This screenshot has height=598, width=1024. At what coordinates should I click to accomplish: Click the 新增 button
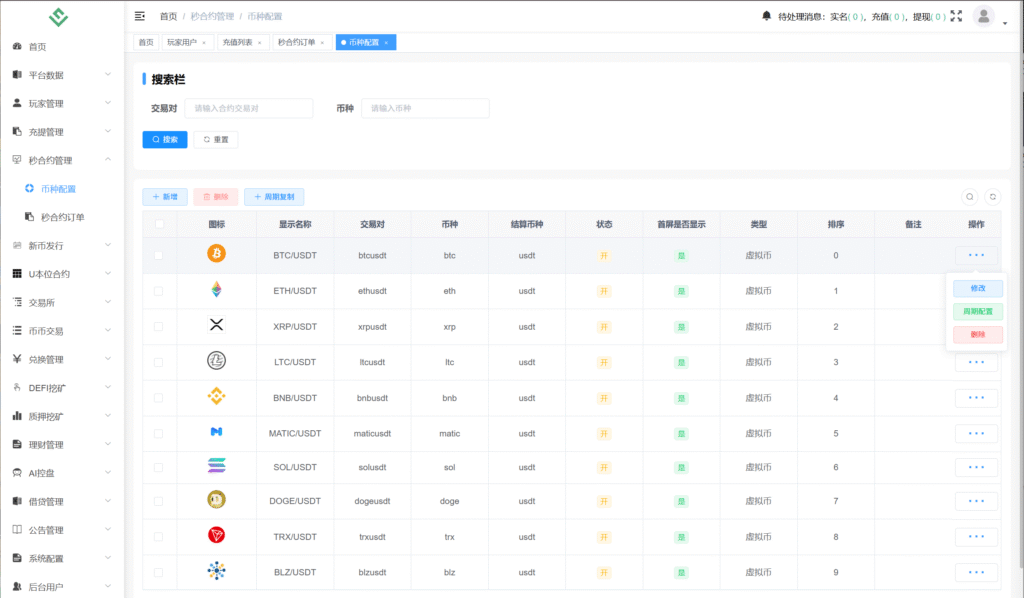point(164,197)
